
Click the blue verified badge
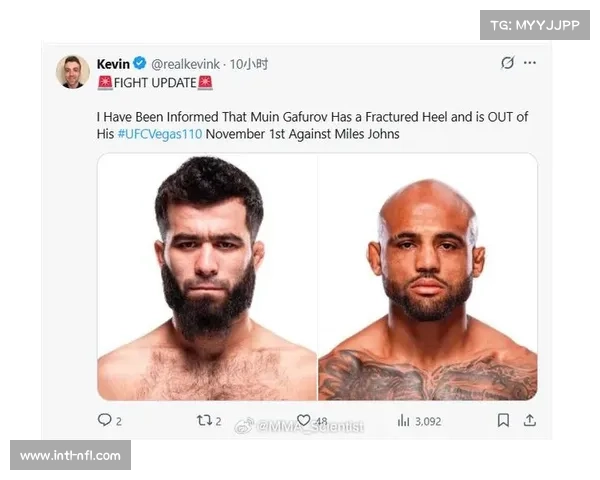[x=140, y=63]
